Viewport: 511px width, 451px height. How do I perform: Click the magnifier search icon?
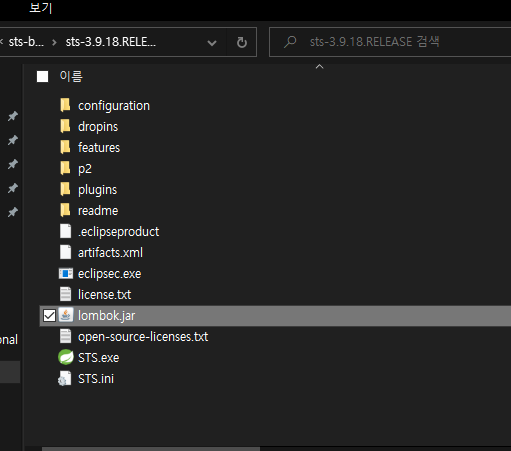click(x=290, y=42)
